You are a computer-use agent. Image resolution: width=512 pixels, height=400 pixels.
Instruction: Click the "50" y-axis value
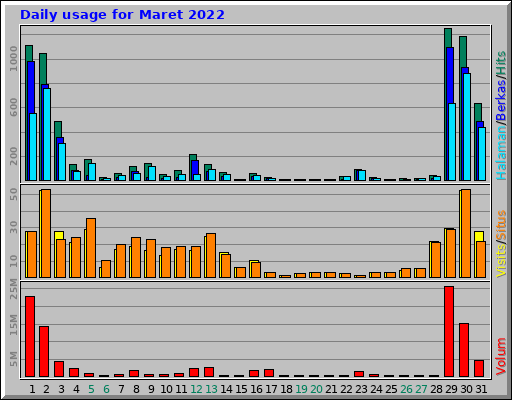pyautogui.click(x=13, y=194)
